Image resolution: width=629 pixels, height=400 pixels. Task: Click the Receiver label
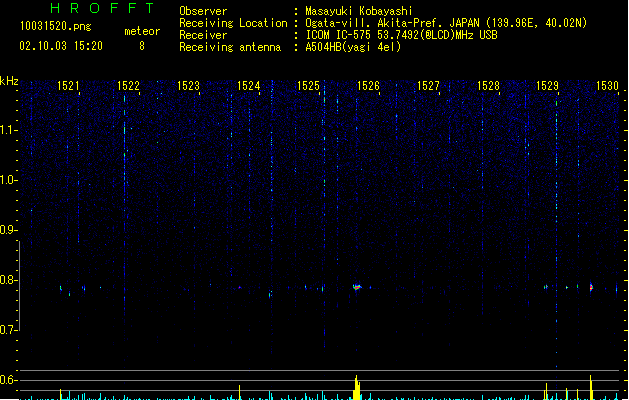pos(203,35)
